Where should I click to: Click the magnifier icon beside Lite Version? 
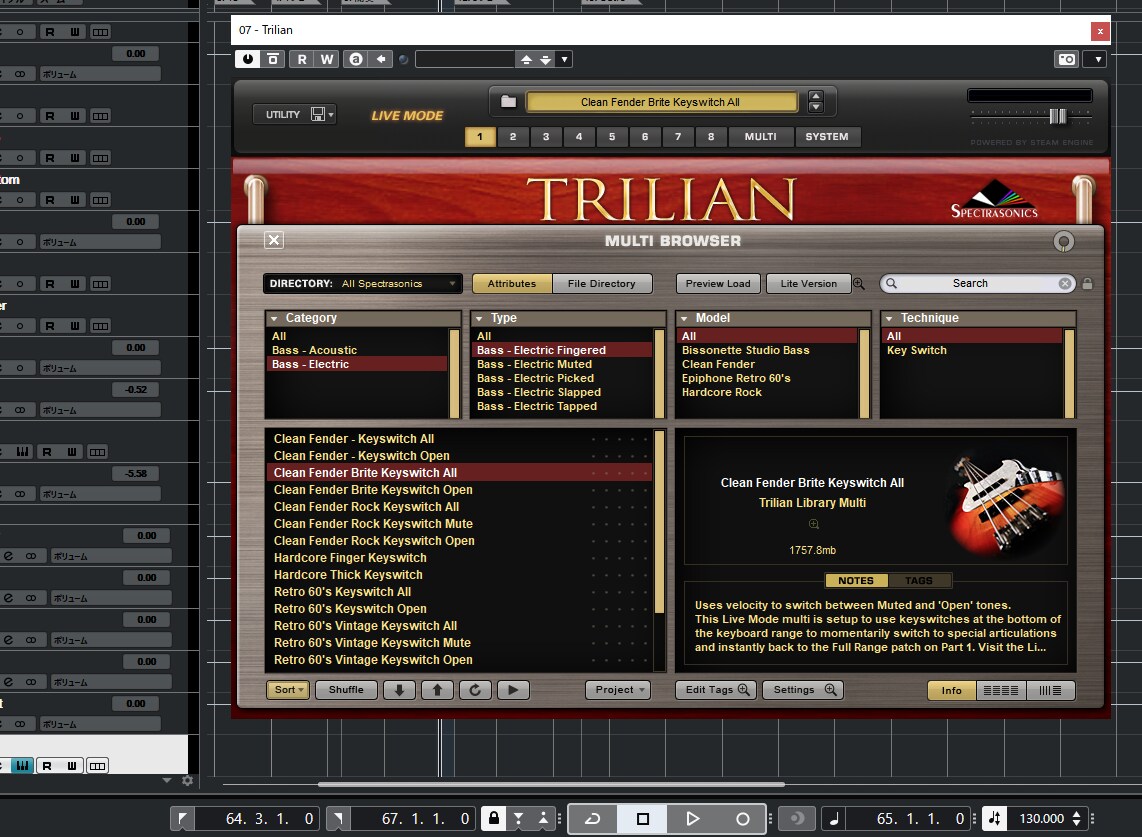coord(859,283)
